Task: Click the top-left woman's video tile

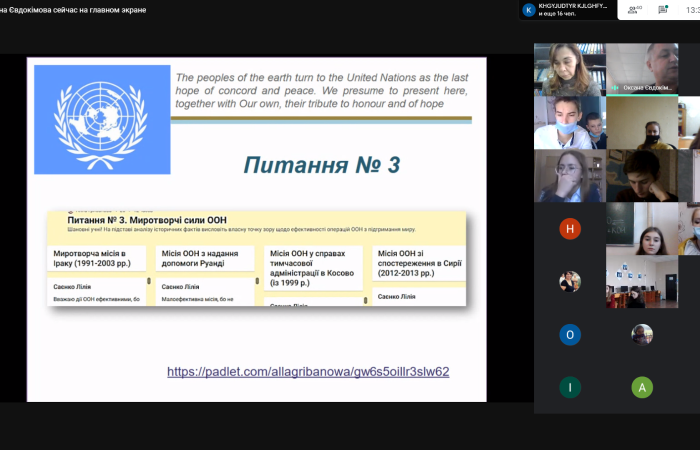Action: (568, 68)
